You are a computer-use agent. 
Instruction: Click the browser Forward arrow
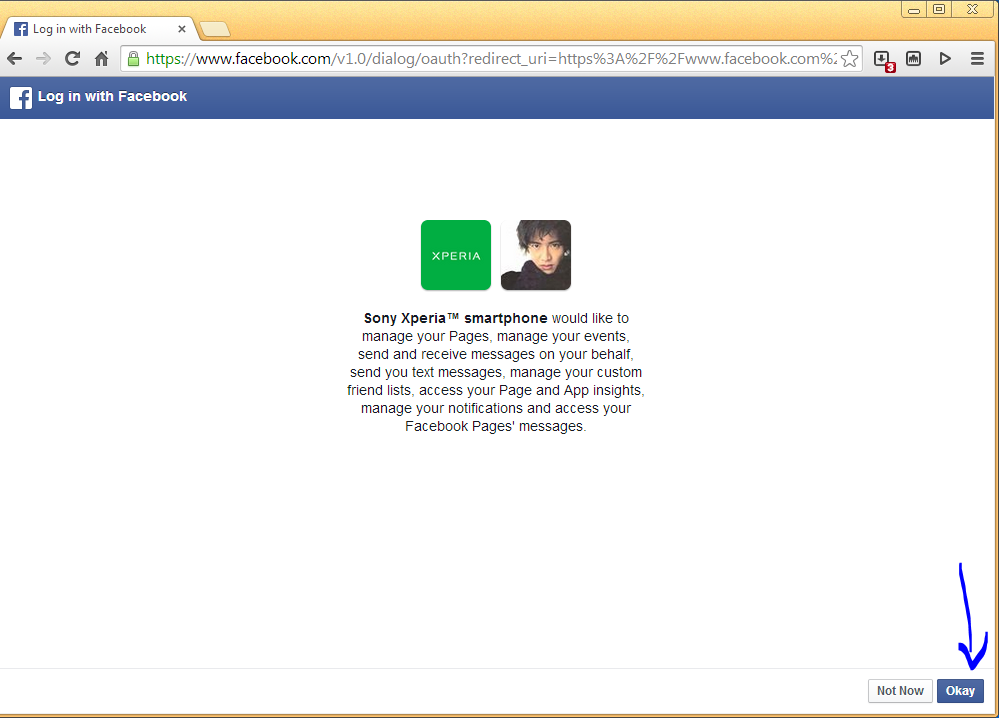point(43,59)
